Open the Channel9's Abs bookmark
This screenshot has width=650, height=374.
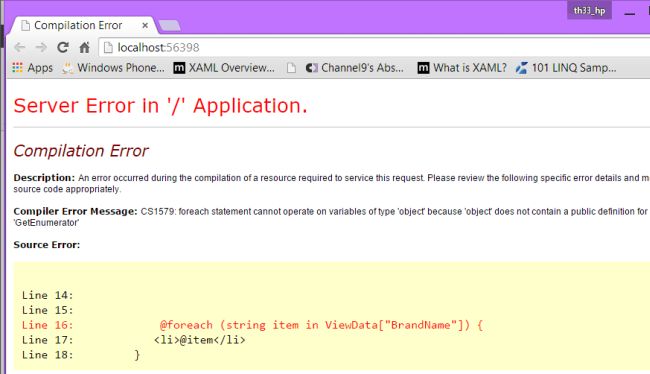(354, 68)
